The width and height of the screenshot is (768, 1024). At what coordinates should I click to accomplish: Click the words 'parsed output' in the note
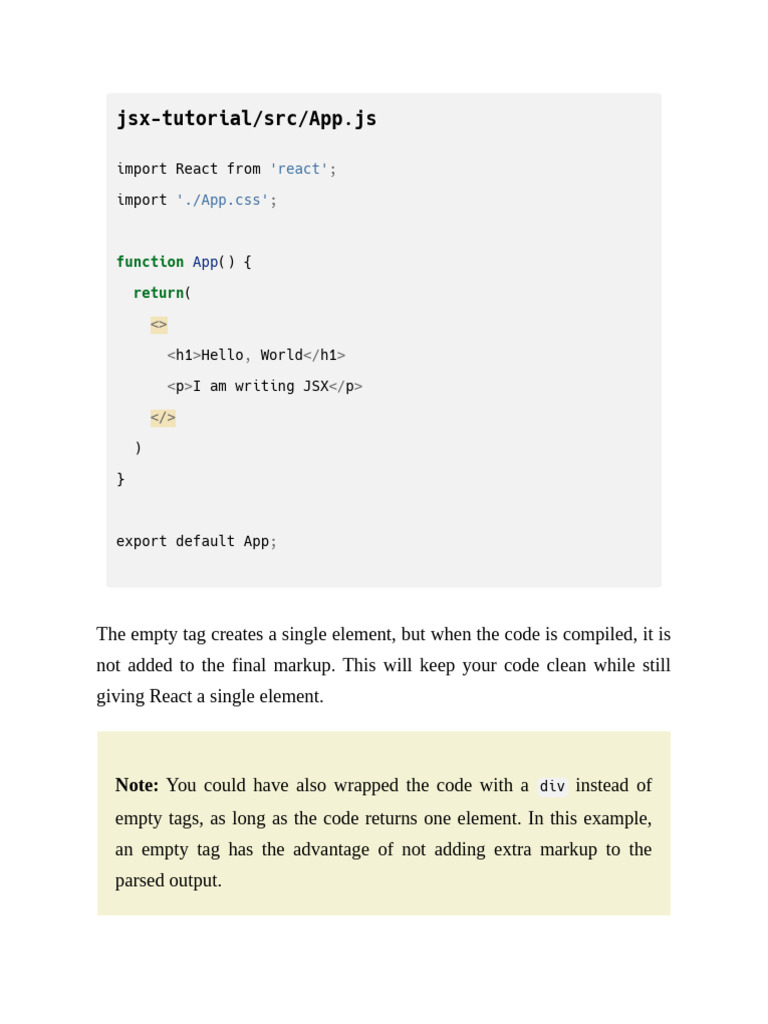click(168, 880)
